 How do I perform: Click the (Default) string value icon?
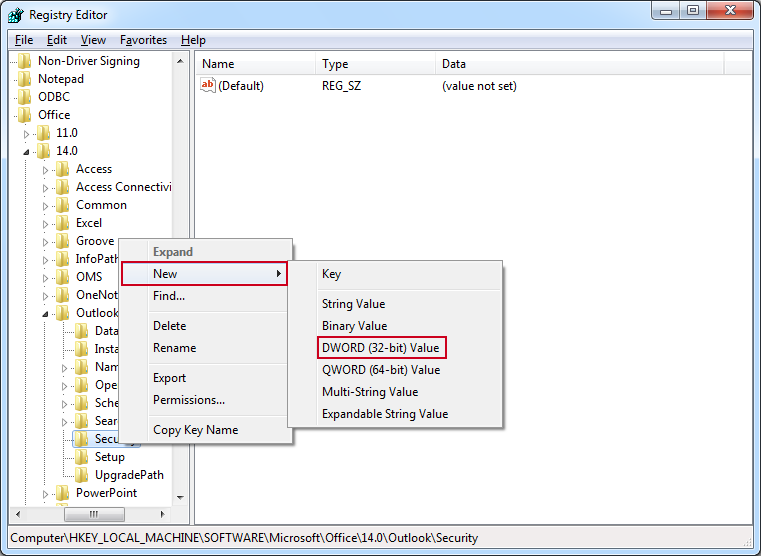[208, 86]
